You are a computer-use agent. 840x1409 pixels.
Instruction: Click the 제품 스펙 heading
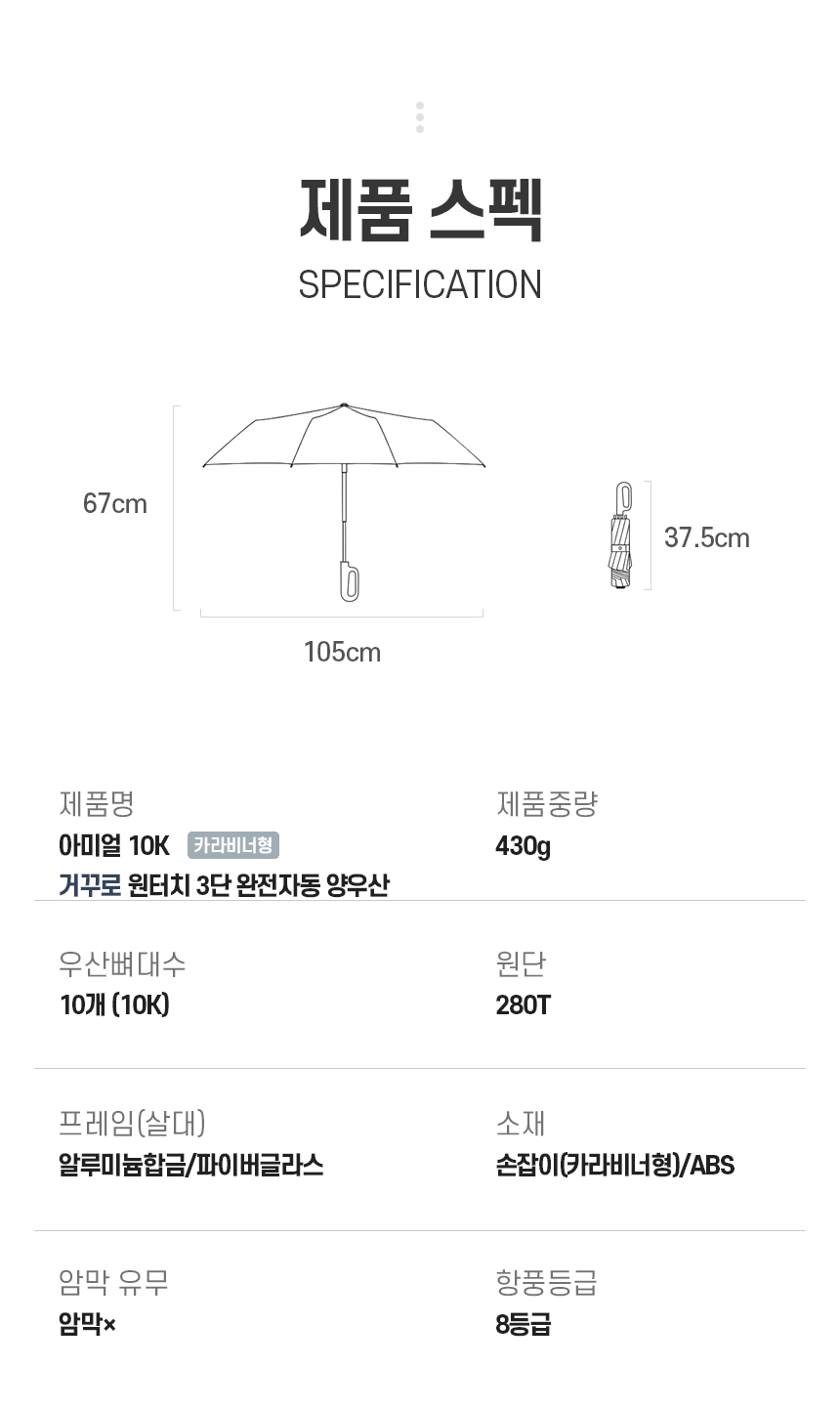point(420,209)
